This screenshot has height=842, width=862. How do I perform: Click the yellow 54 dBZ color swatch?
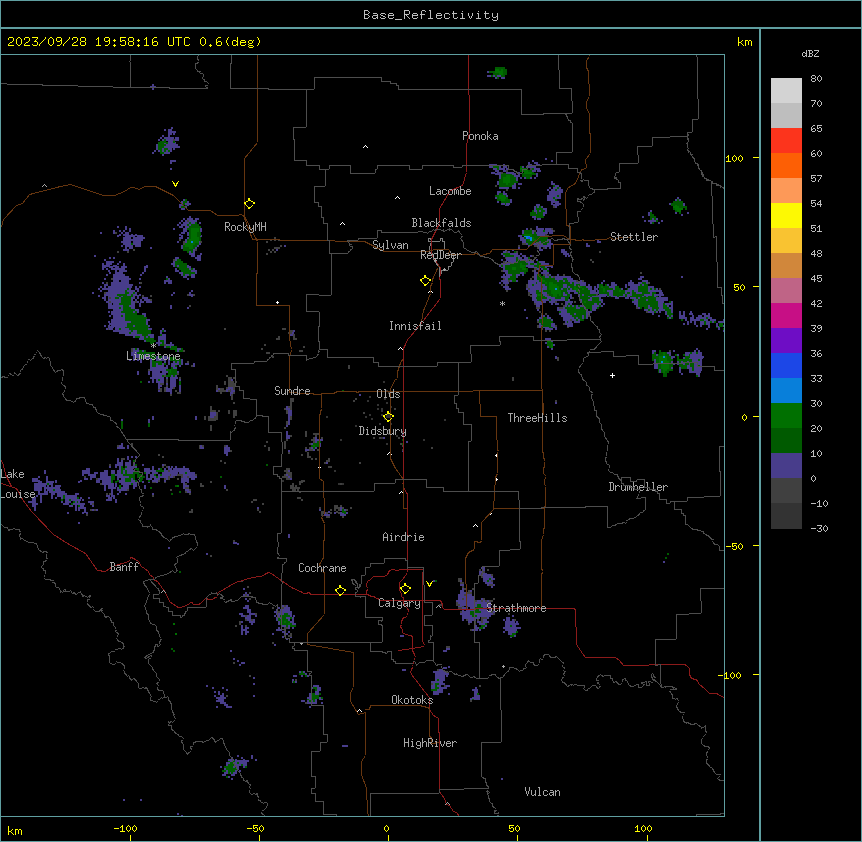[x=786, y=215]
